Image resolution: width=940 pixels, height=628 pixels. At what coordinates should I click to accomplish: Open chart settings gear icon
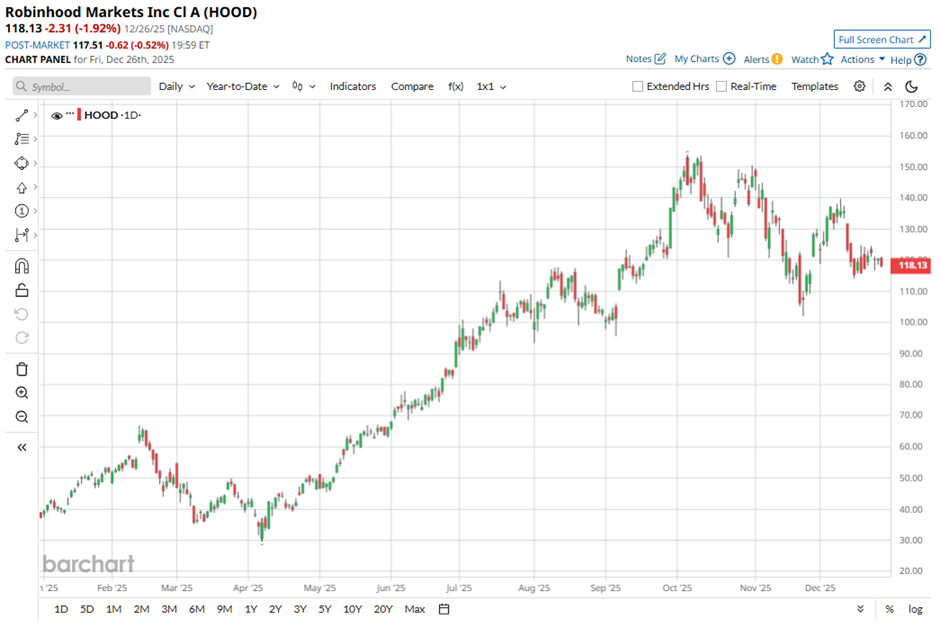pyautogui.click(x=859, y=87)
